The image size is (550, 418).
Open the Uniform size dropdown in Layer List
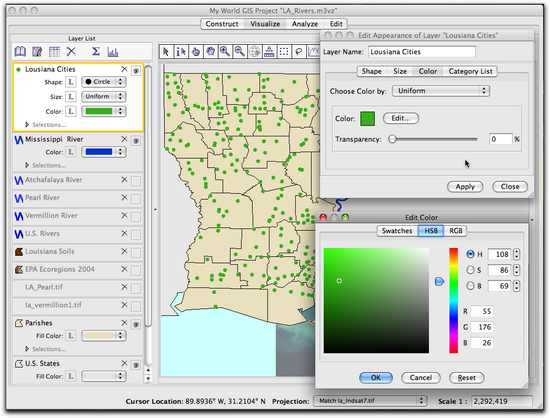(x=104, y=96)
